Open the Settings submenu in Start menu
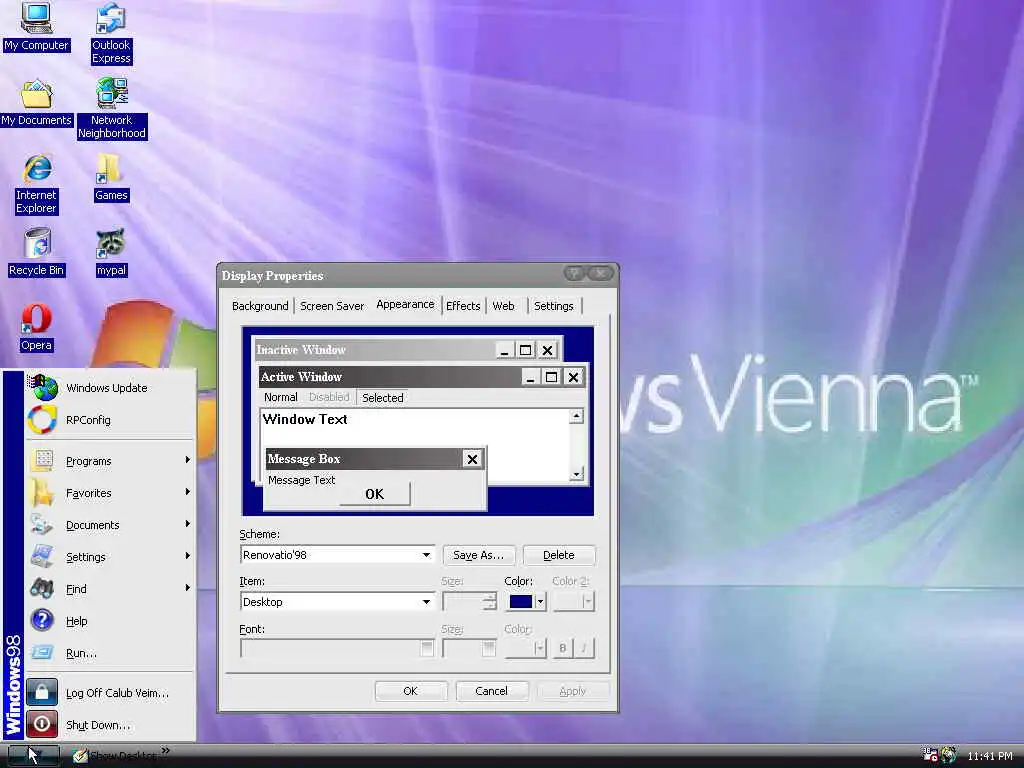The height and width of the screenshot is (768, 1024). coord(110,557)
